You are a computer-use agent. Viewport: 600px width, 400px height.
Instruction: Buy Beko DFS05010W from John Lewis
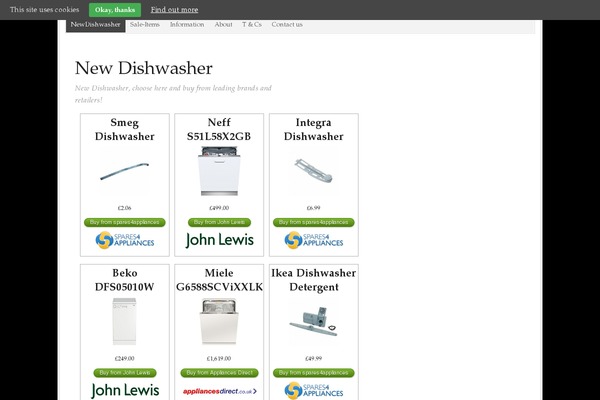[x=125, y=373]
